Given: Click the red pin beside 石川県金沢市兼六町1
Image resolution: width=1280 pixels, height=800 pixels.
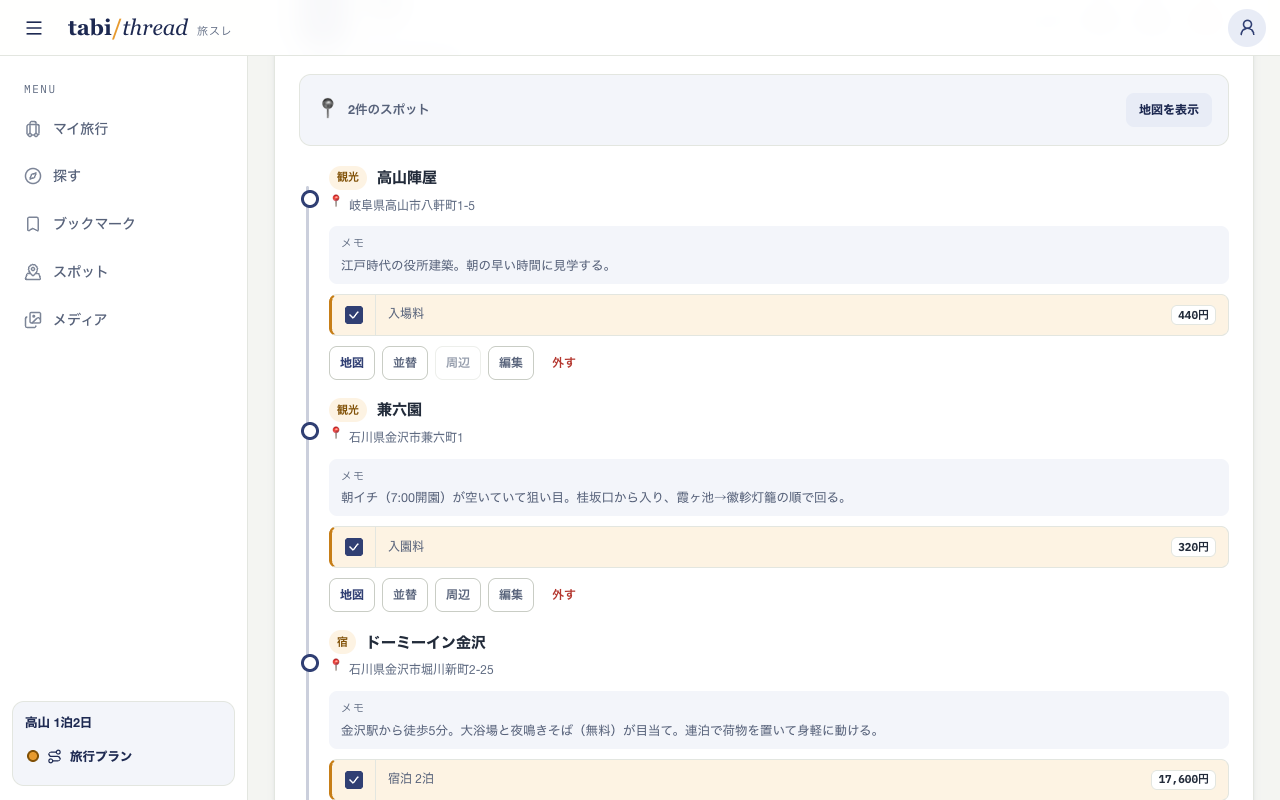Looking at the screenshot, I should pyautogui.click(x=336, y=433).
